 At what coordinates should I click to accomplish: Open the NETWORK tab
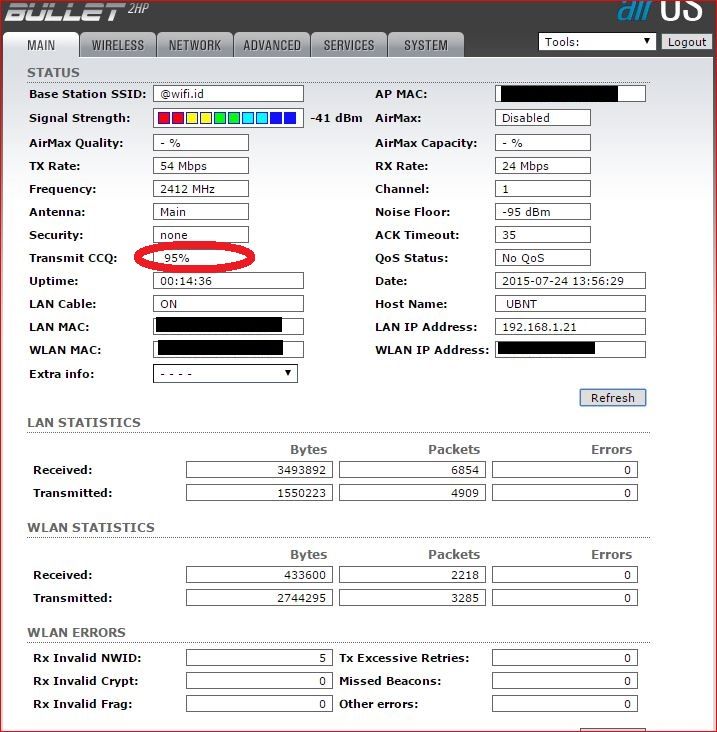(195, 45)
